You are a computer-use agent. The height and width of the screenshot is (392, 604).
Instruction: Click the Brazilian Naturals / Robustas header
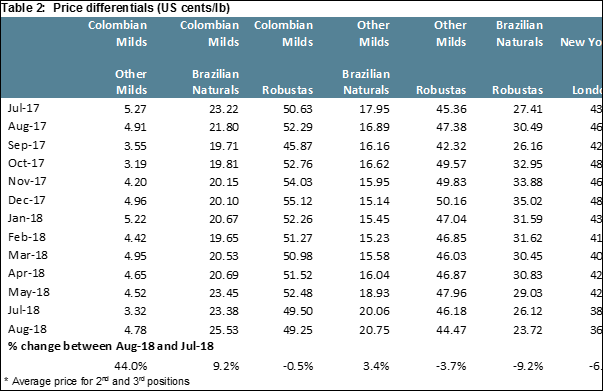point(518,57)
